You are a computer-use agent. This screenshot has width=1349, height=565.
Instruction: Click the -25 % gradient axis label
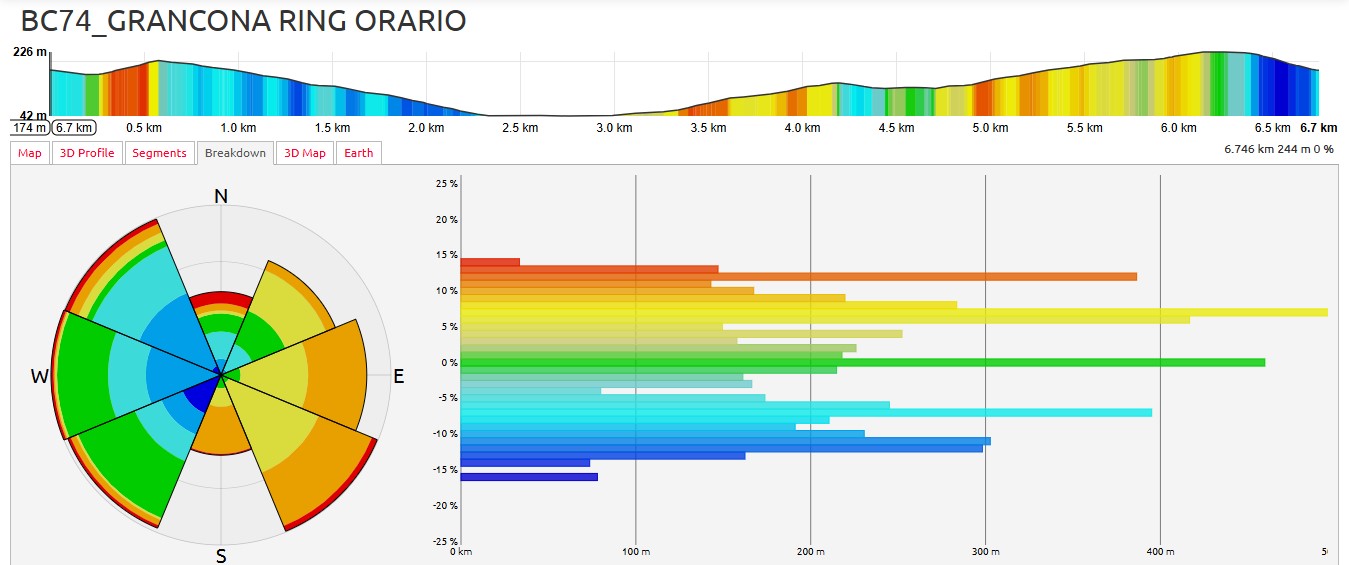(x=444, y=541)
